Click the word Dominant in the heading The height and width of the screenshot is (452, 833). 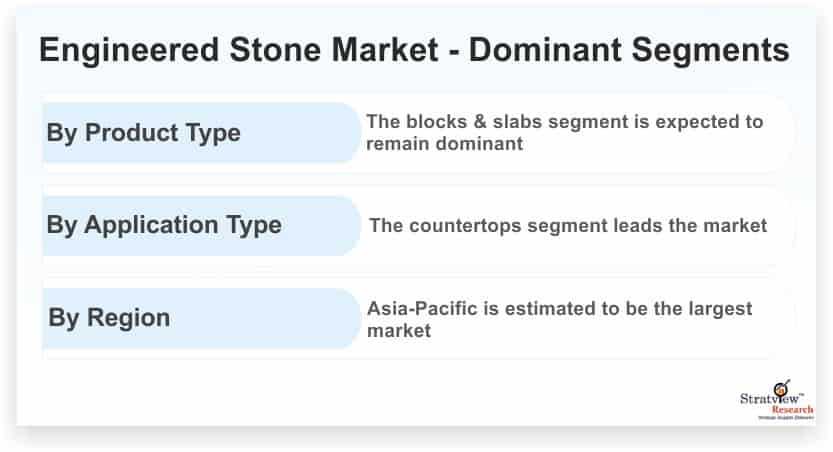click(x=546, y=49)
